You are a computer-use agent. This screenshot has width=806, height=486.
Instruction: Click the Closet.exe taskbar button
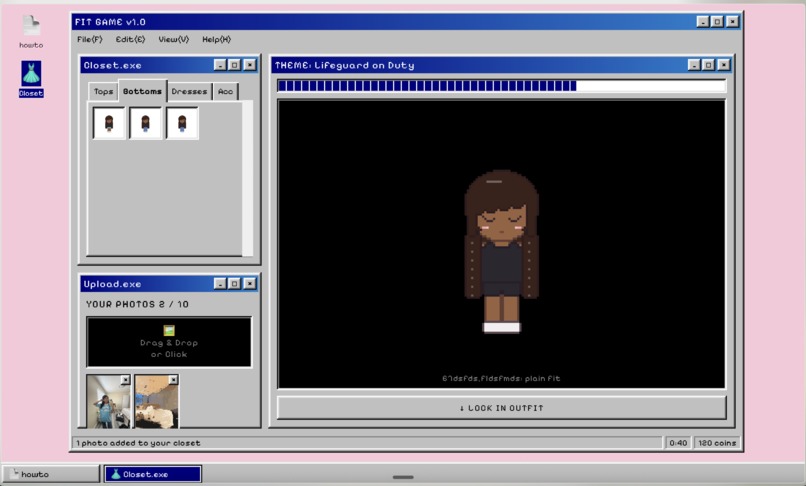(153, 474)
